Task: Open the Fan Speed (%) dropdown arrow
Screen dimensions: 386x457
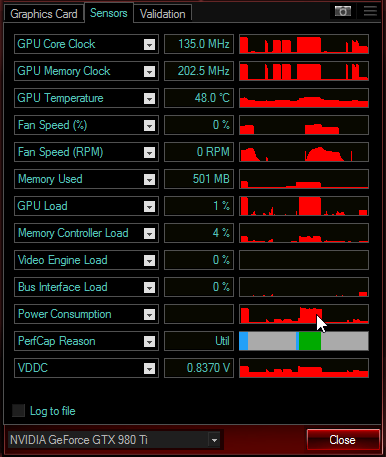Action: (x=149, y=125)
